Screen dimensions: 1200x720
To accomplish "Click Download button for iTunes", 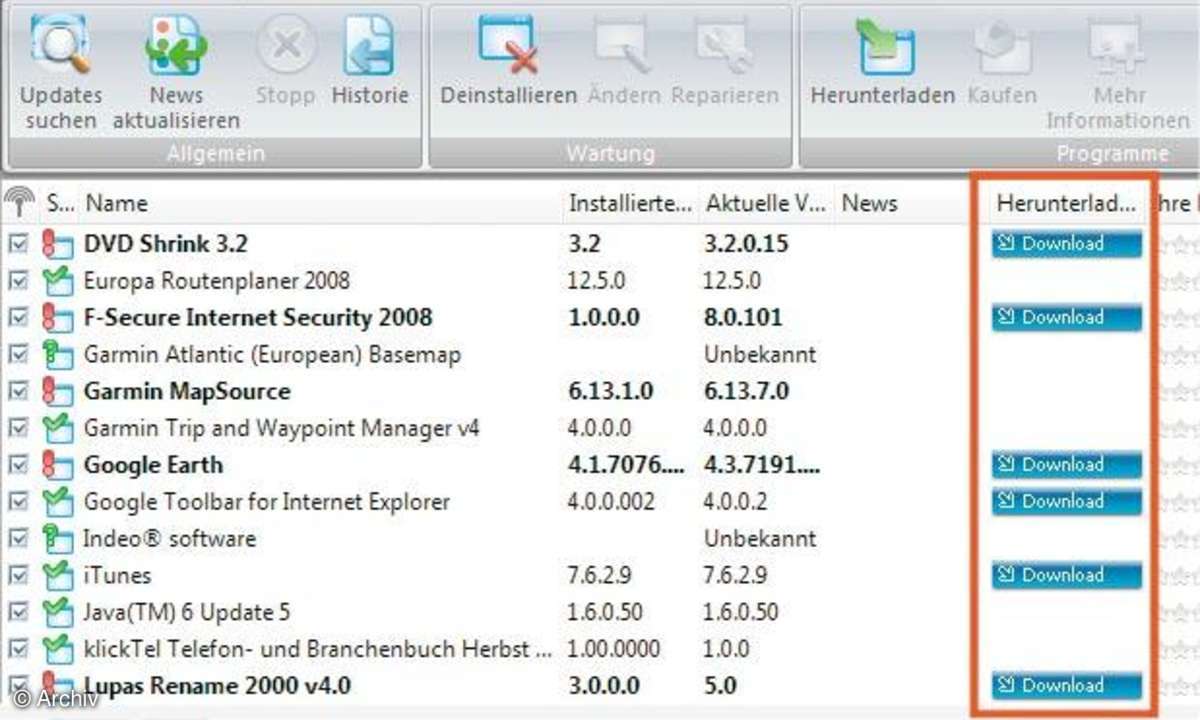I will pos(1066,576).
